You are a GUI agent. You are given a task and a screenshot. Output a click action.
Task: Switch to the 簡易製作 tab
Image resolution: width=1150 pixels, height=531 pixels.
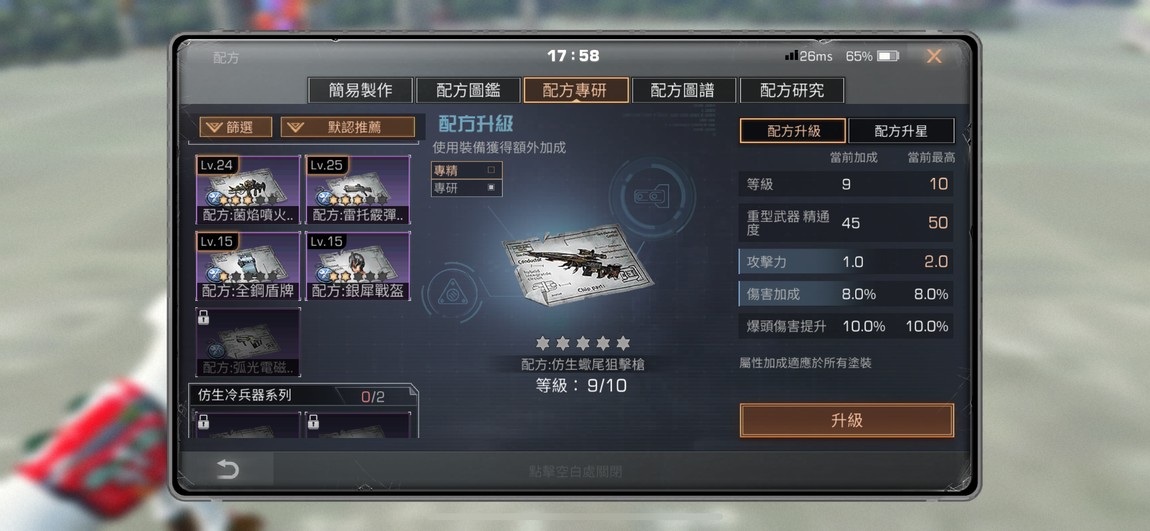360,90
